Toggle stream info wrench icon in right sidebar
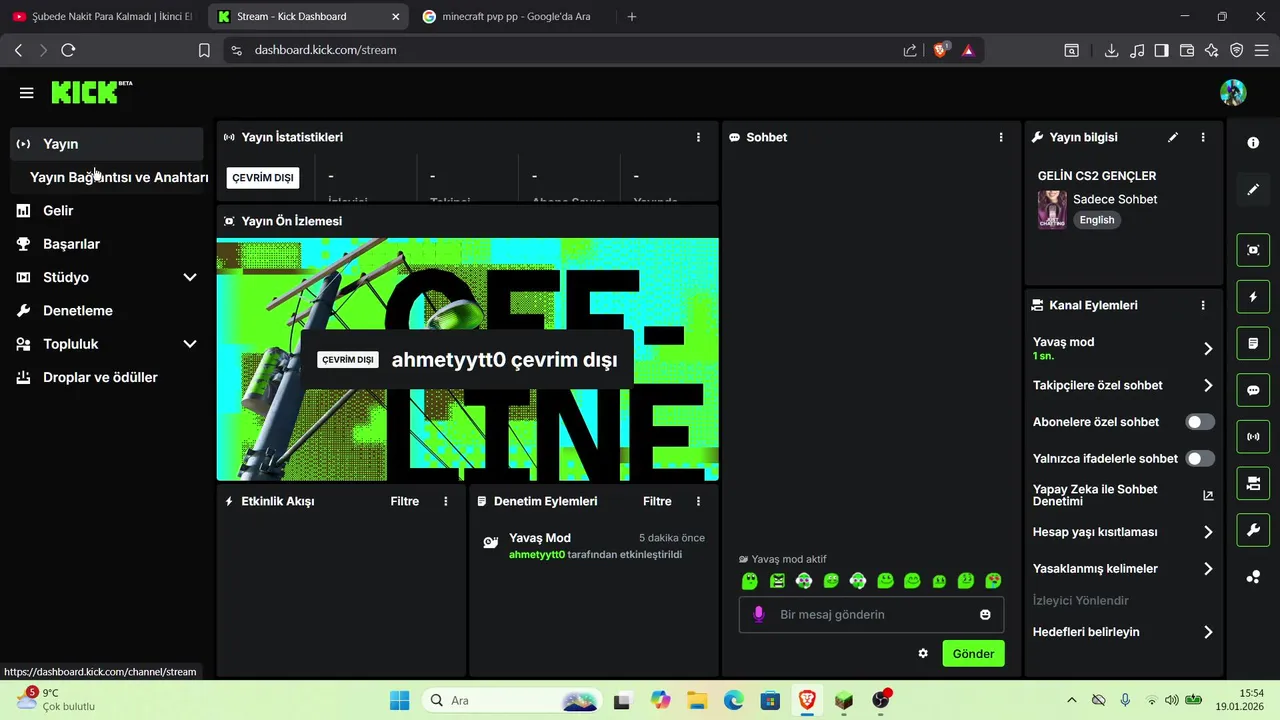The height and width of the screenshot is (720, 1280). pyautogui.click(x=1253, y=530)
